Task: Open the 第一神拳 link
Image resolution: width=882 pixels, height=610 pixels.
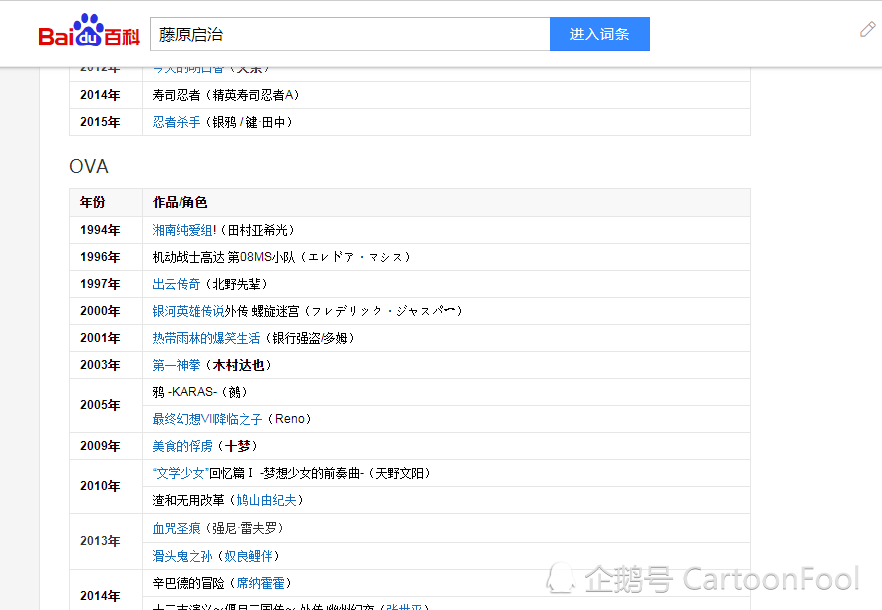Action: pyautogui.click(x=176, y=365)
